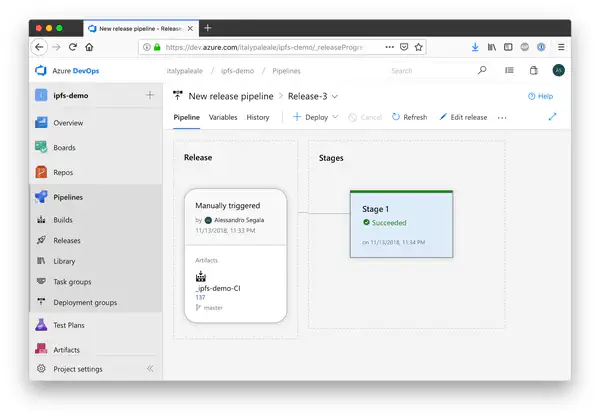Open Releases in the Pipelines menu

[x=67, y=241]
